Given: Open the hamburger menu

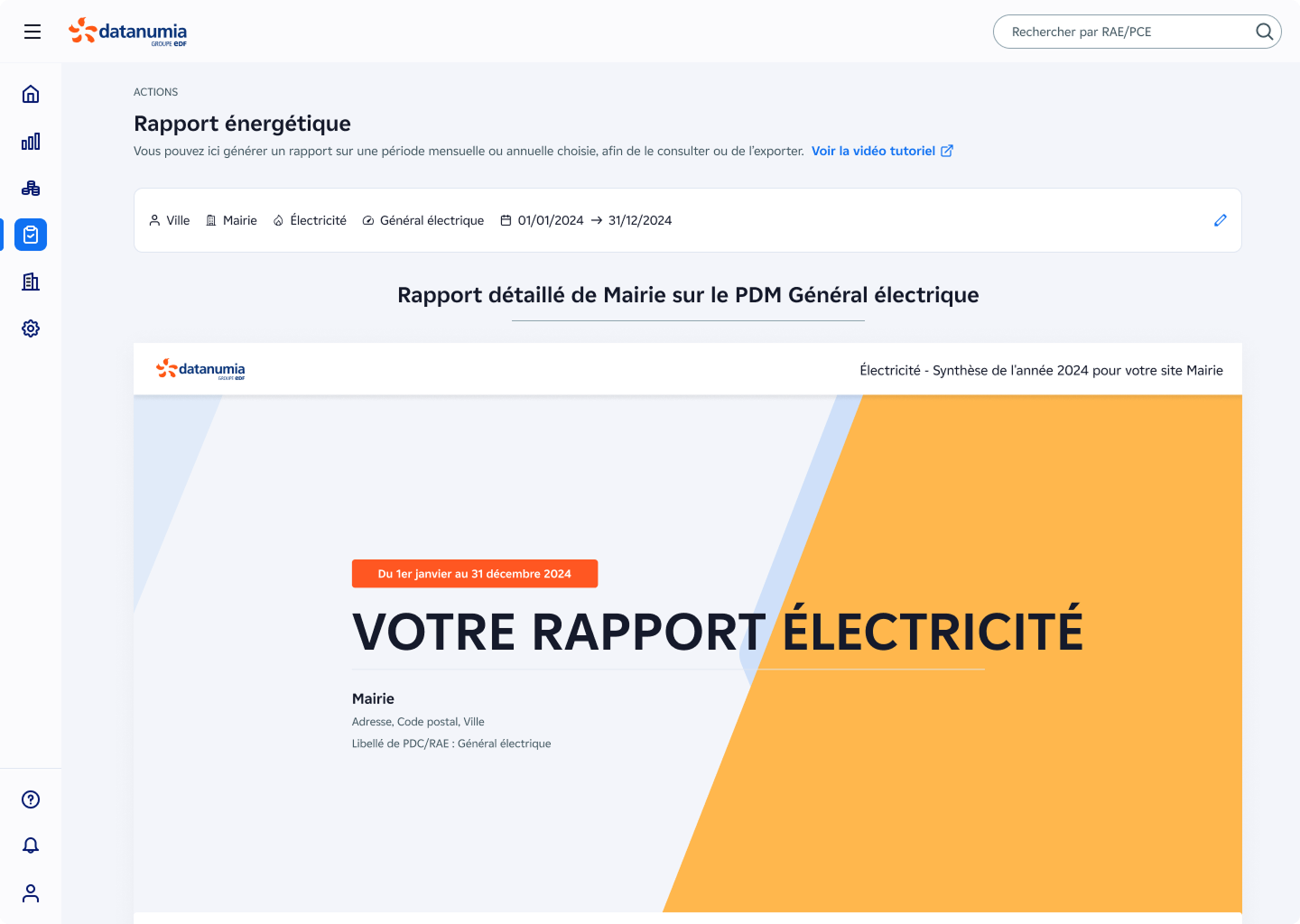Looking at the screenshot, I should coord(32,32).
